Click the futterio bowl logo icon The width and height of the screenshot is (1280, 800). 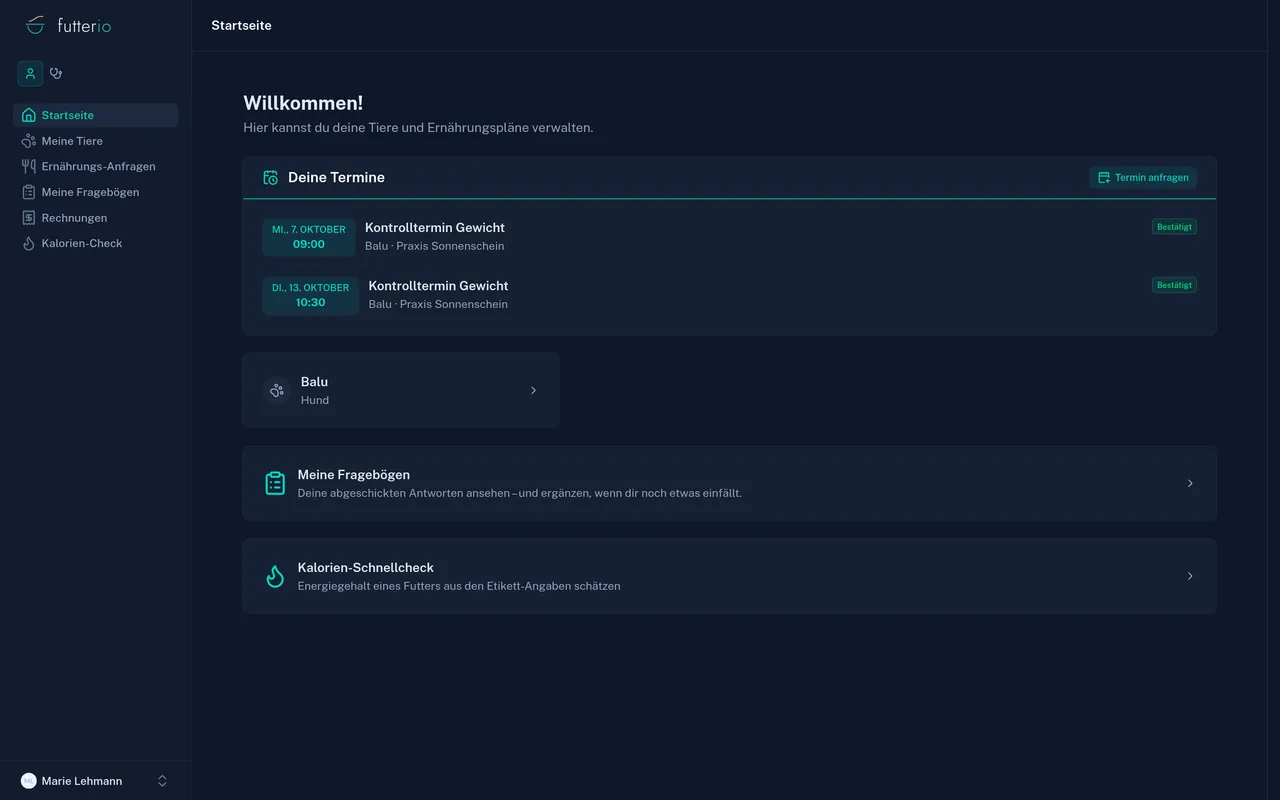click(x=35, y=25)
